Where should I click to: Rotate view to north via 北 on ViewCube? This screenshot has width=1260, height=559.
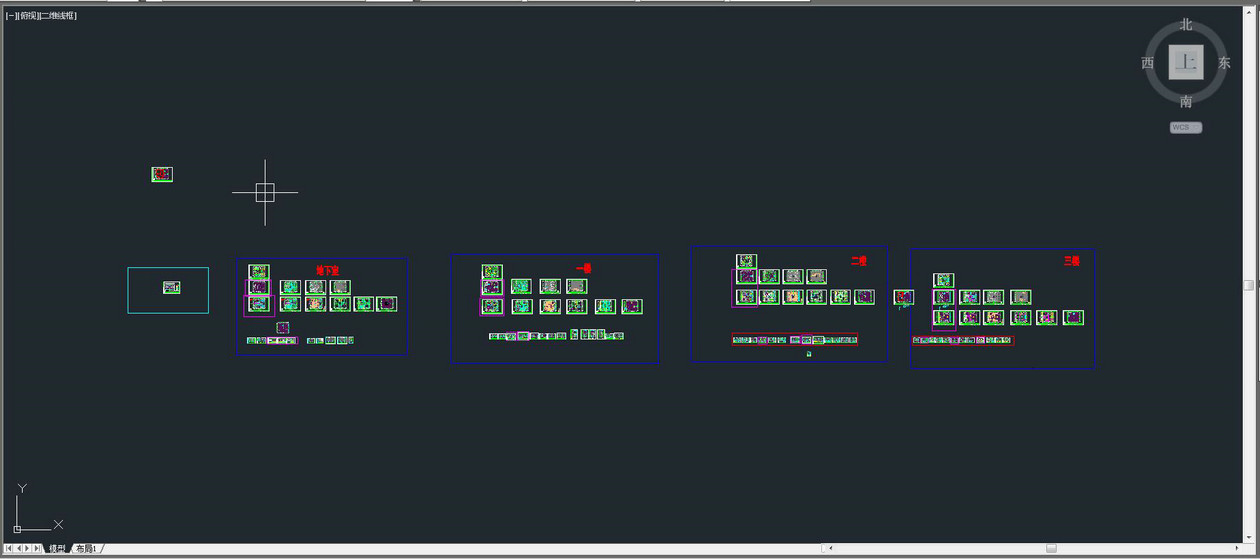[1186, 25]
